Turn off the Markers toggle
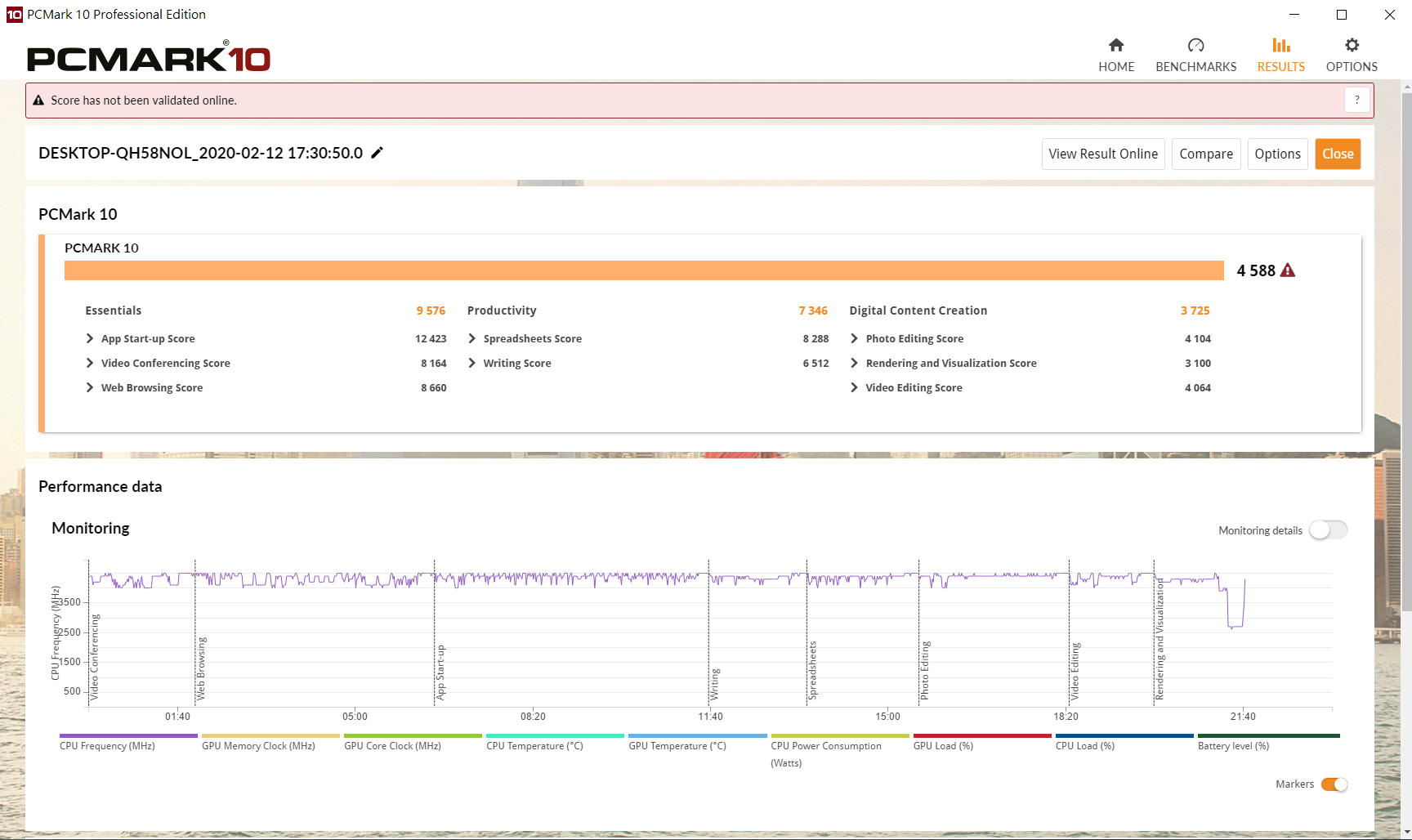Image resolution: width=1412 pixels, height=840 pixels. [1334, 784]
